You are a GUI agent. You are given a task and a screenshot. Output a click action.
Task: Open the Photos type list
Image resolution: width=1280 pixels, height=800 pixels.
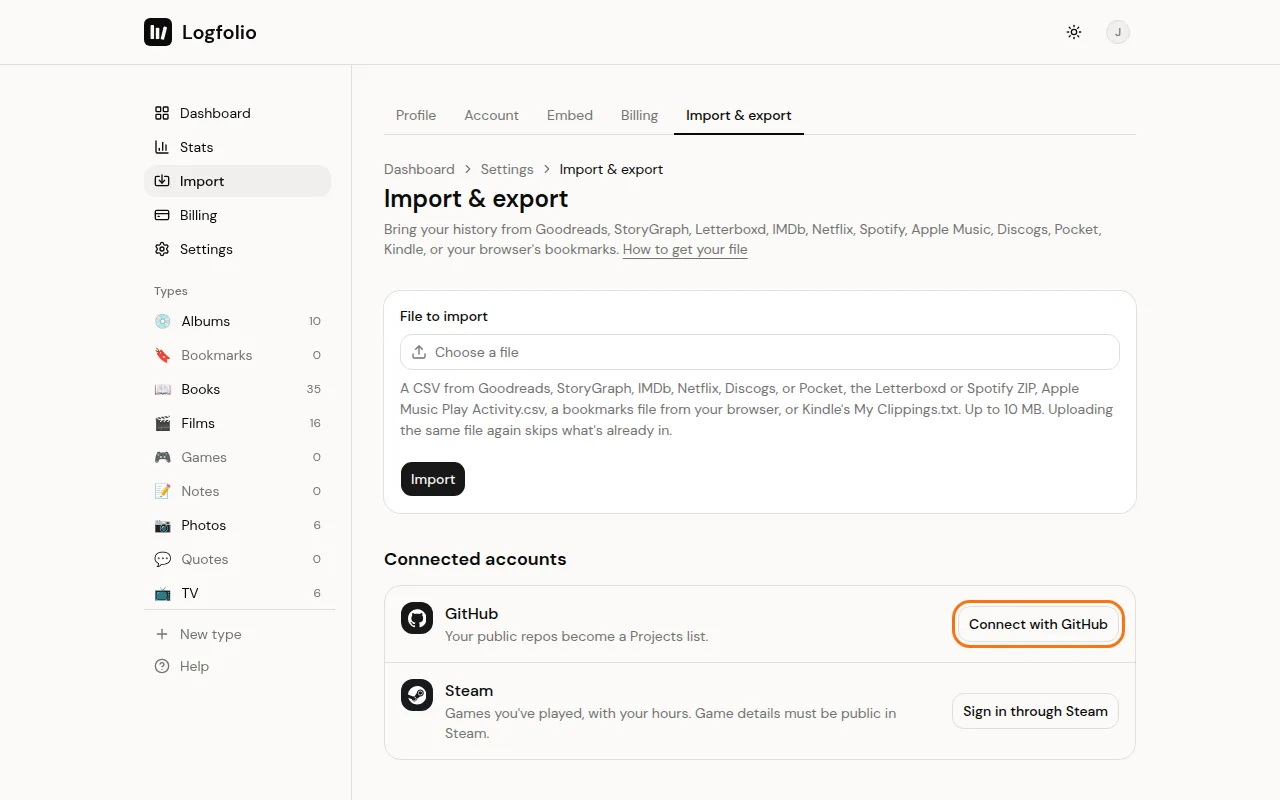click(237, 525)
